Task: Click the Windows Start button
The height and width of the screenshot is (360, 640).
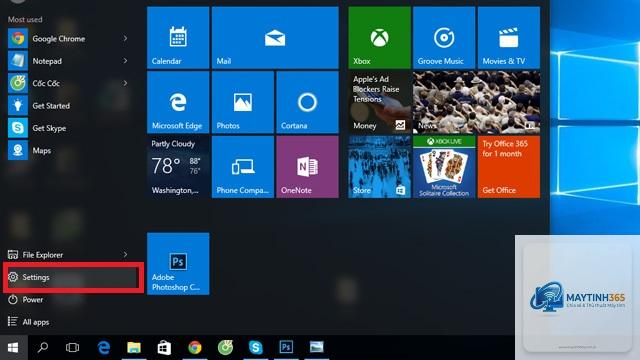Action: point(13,348)
